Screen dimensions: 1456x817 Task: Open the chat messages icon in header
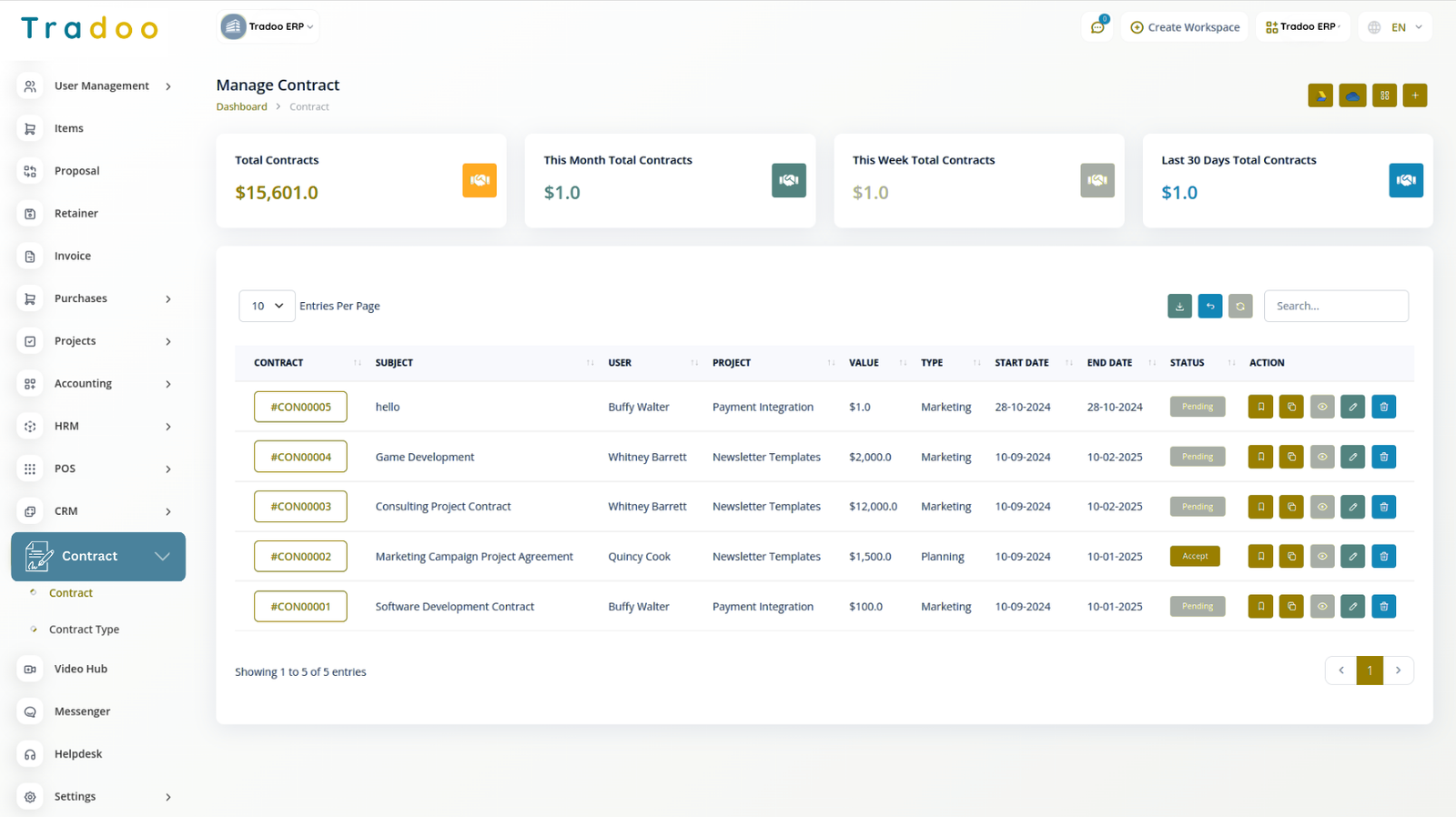pos(1097,27)
